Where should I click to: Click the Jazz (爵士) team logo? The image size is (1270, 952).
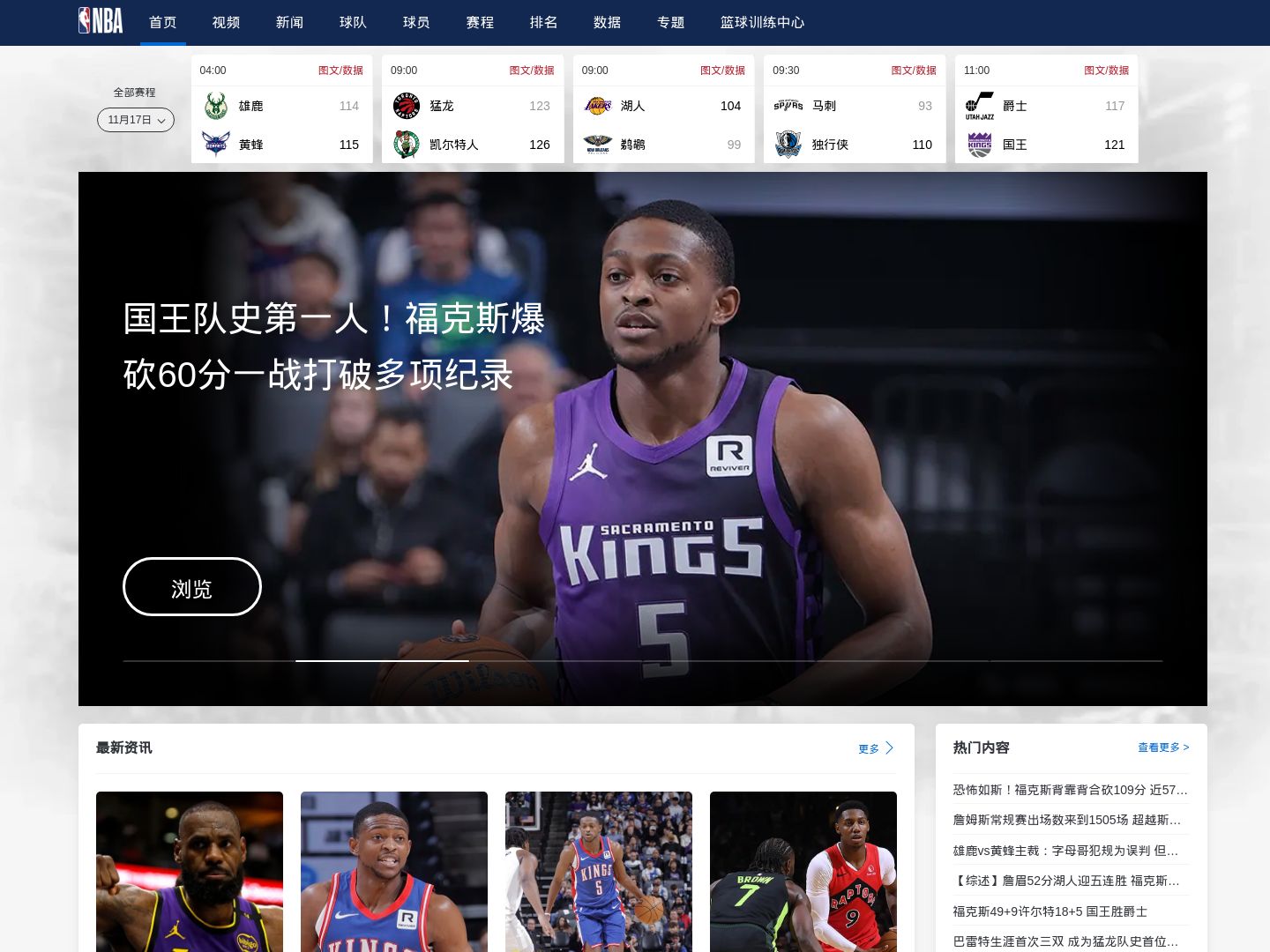coord(980,106)
